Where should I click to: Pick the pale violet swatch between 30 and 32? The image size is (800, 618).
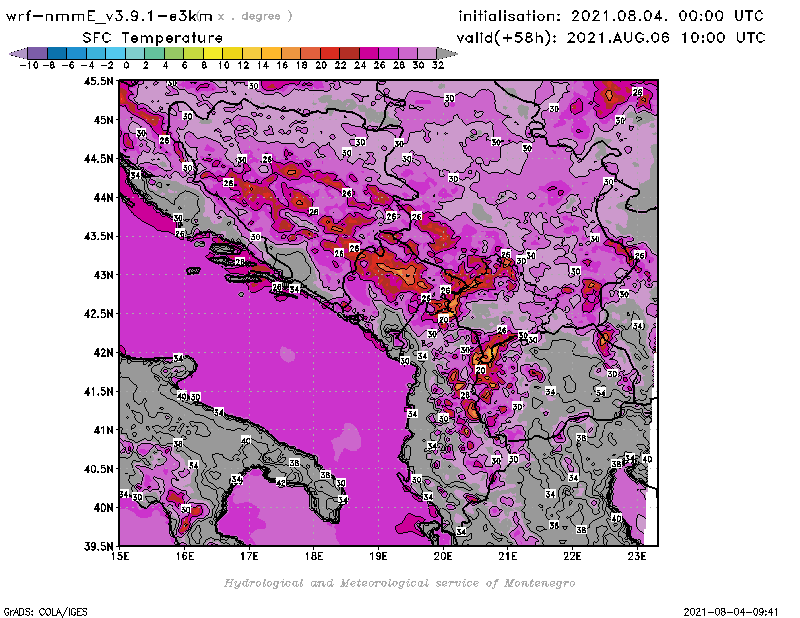(427, 53)
